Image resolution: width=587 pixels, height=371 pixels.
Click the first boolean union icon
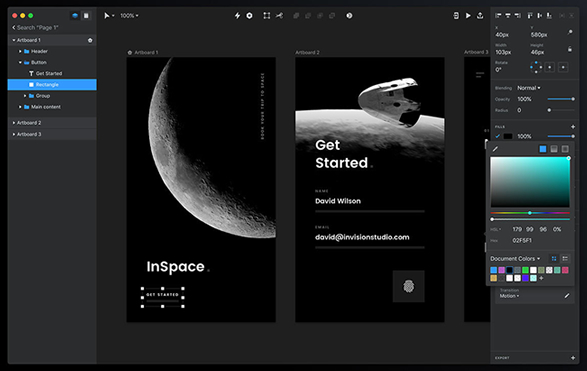pyautogui.click(x=296, y=16)
